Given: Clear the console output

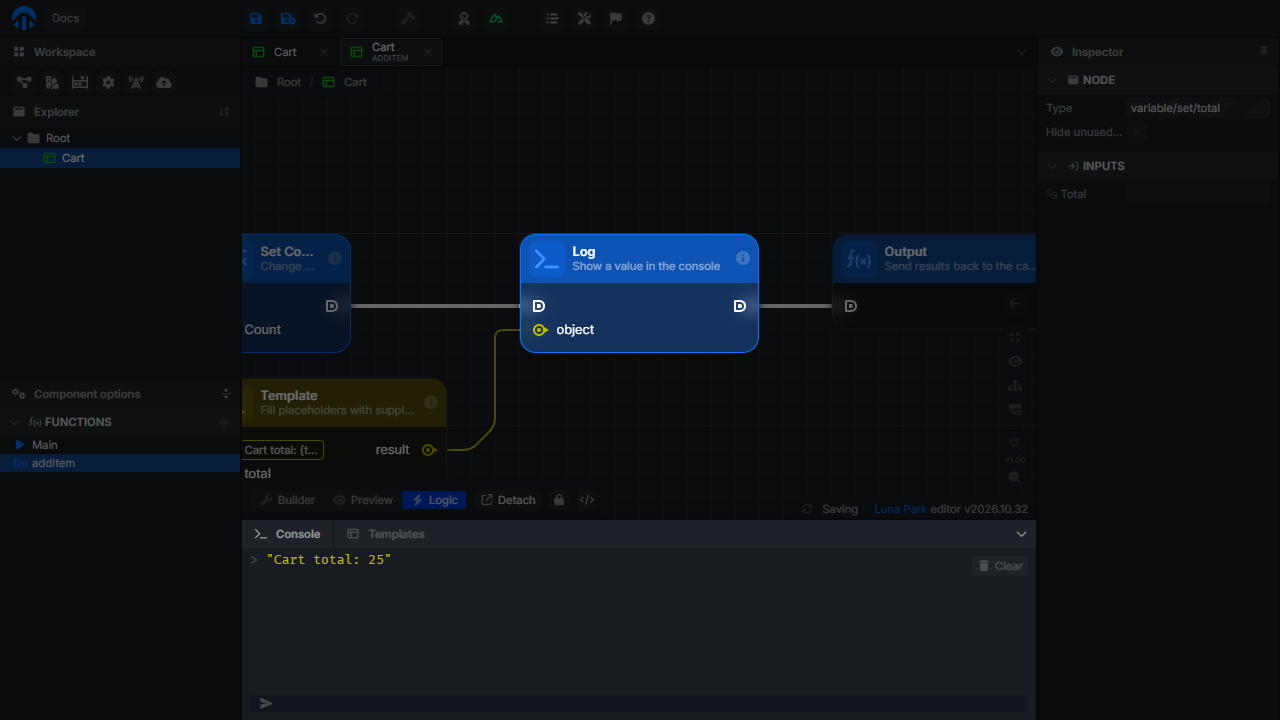Looking at the screenshot, I should (x=1000, y=566).
